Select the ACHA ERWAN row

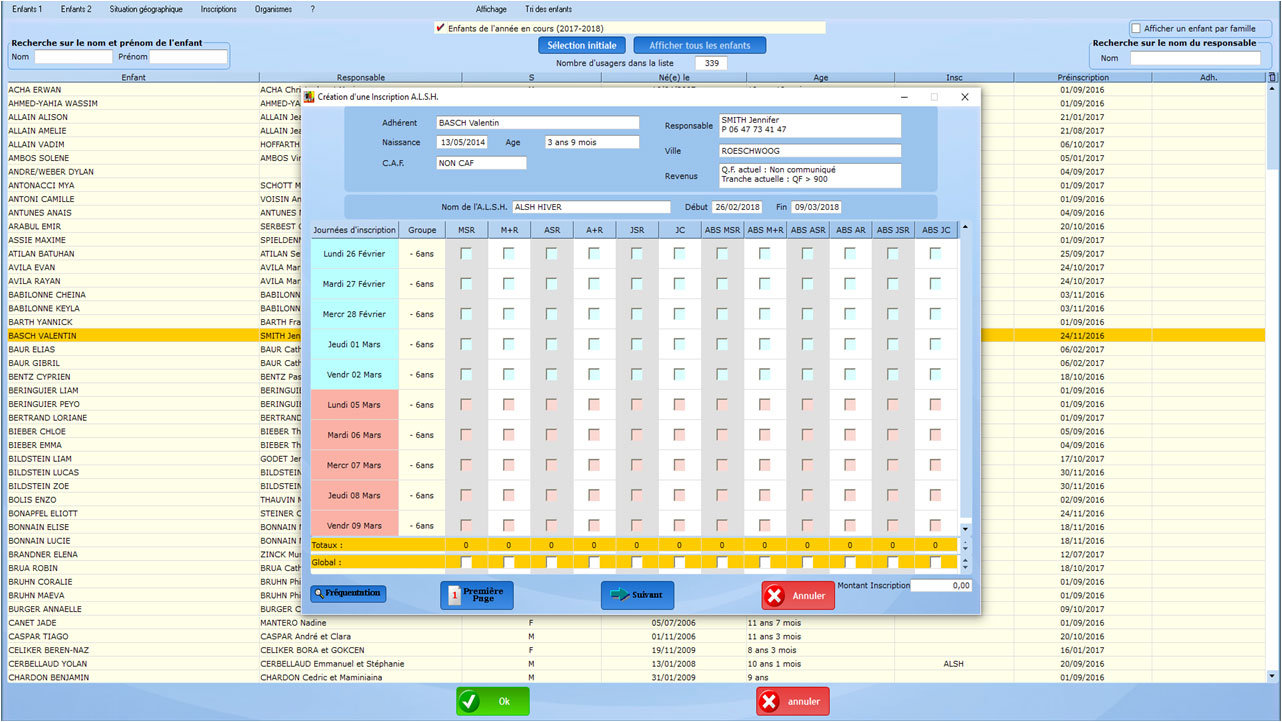tap(635, 90)
